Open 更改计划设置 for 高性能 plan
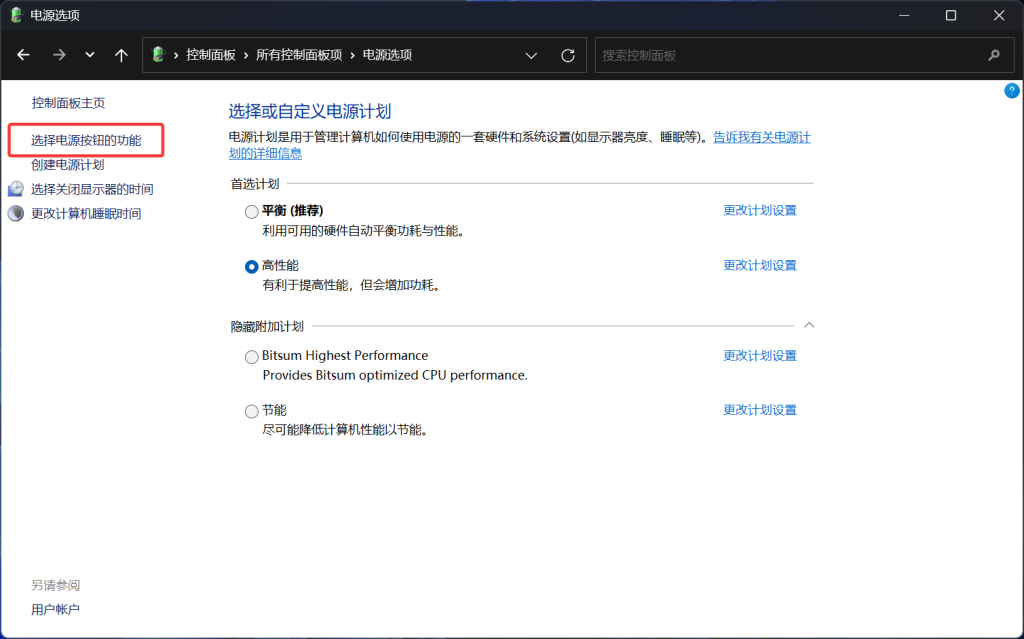Image resolution: width=1024 pixels, height=639 pixels. [x=760, y=265]
